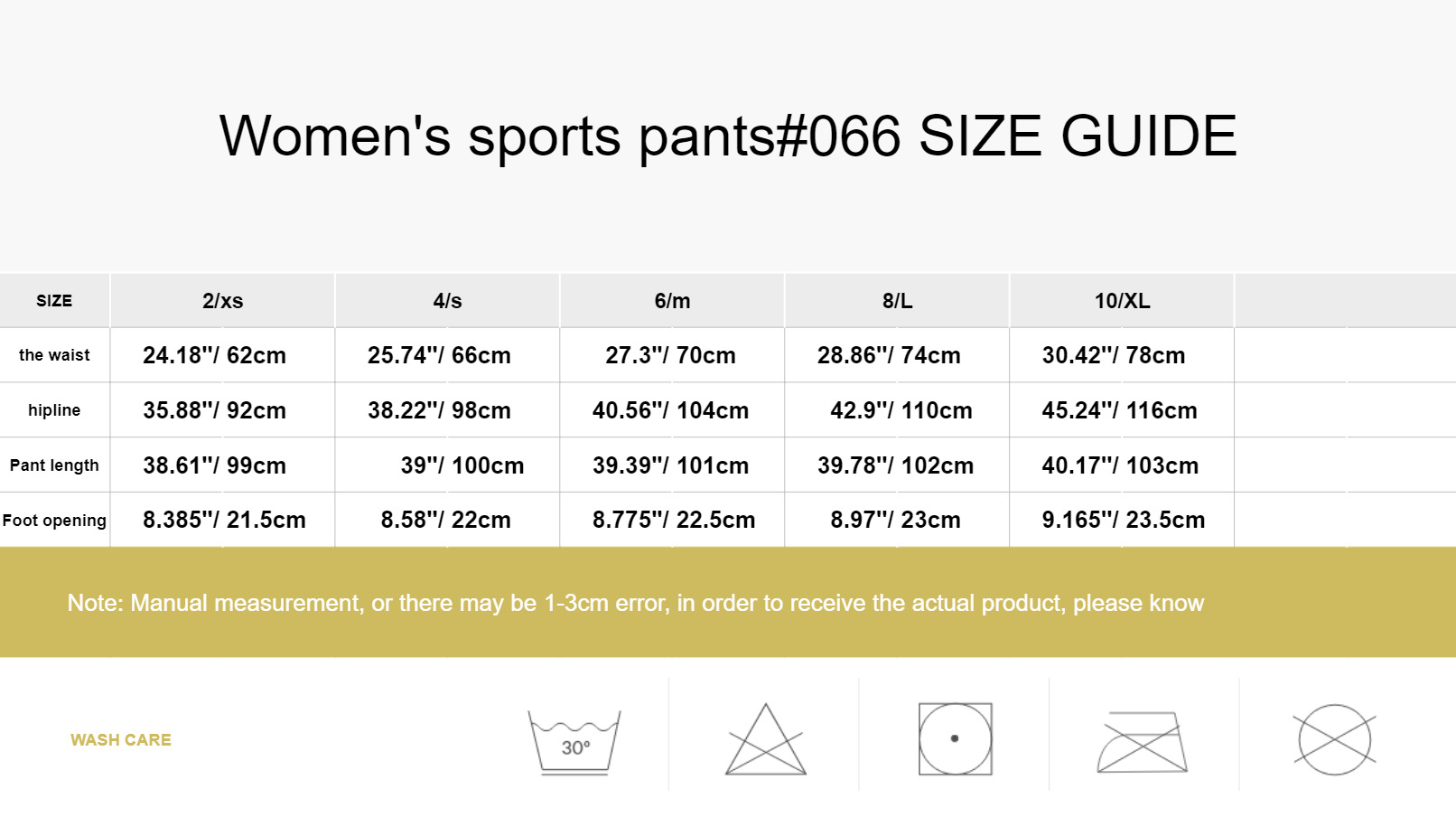Select the 10/XL size column header
The height and width of the screenshot is (817, 1456).
(1122, 301)
